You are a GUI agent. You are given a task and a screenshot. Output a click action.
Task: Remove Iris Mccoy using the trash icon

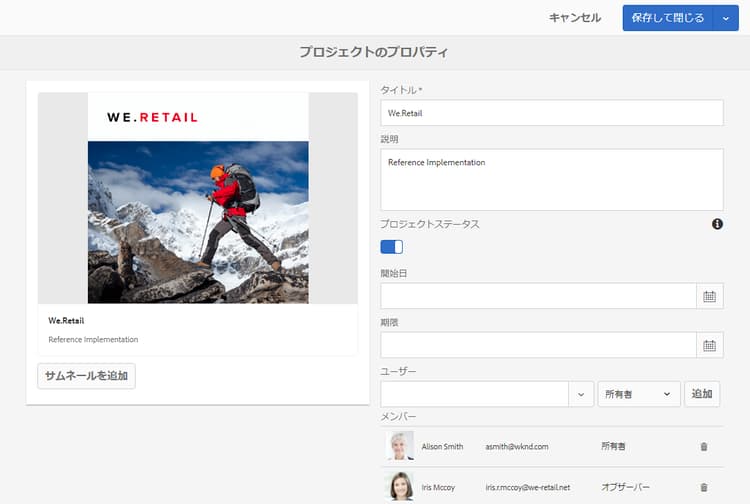(x=704, y=487)
